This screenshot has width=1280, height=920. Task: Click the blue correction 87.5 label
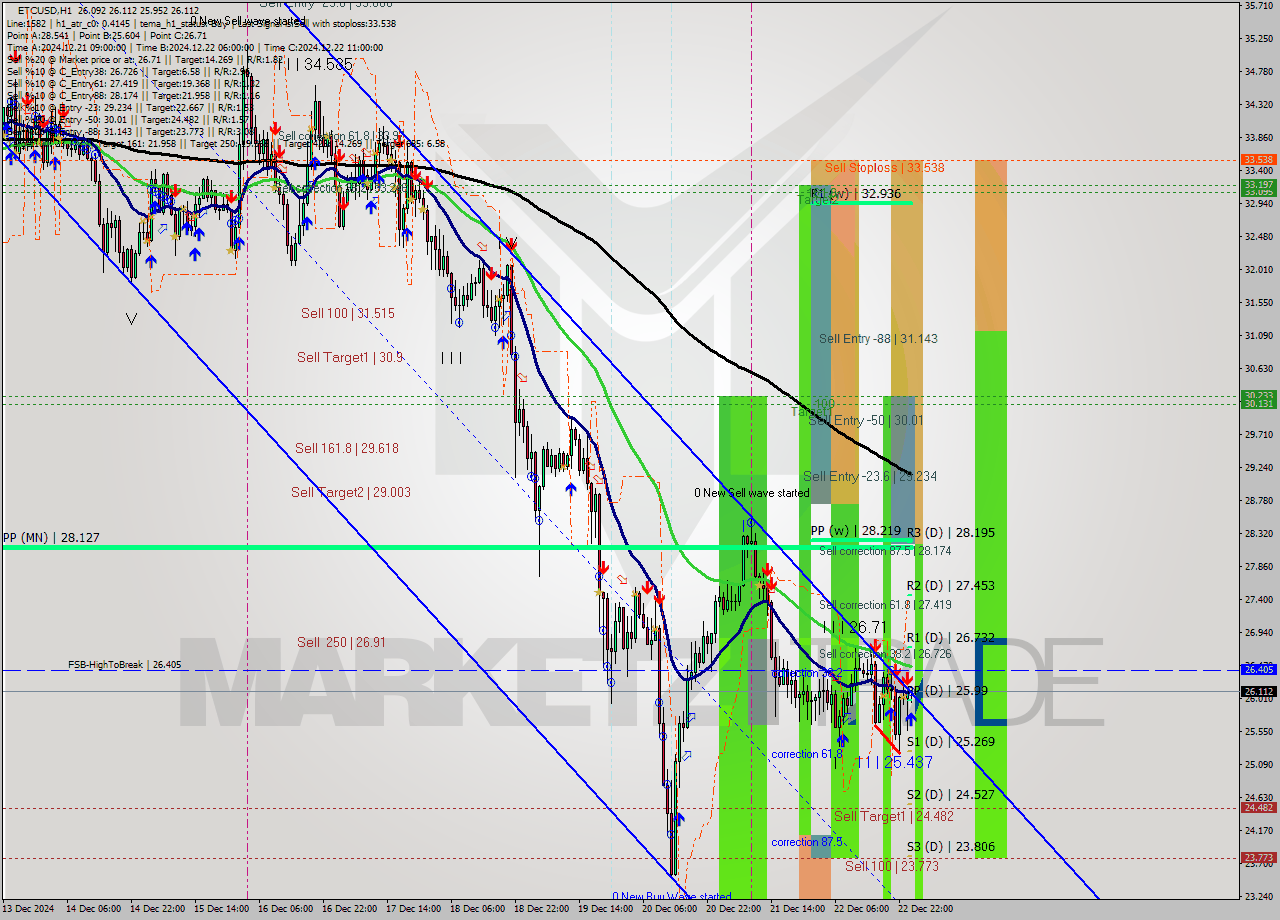(x=808, y=842)
